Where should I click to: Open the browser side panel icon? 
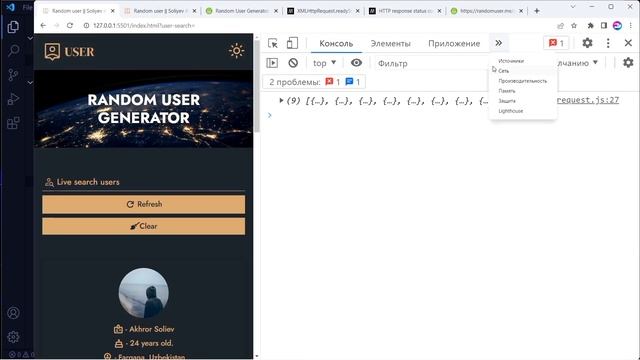[x=604, y=25]
